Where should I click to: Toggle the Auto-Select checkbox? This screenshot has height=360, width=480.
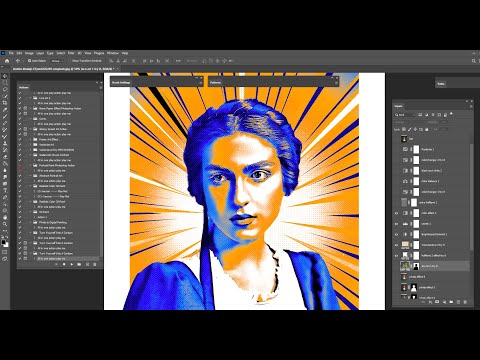click(x=29, y=61)
